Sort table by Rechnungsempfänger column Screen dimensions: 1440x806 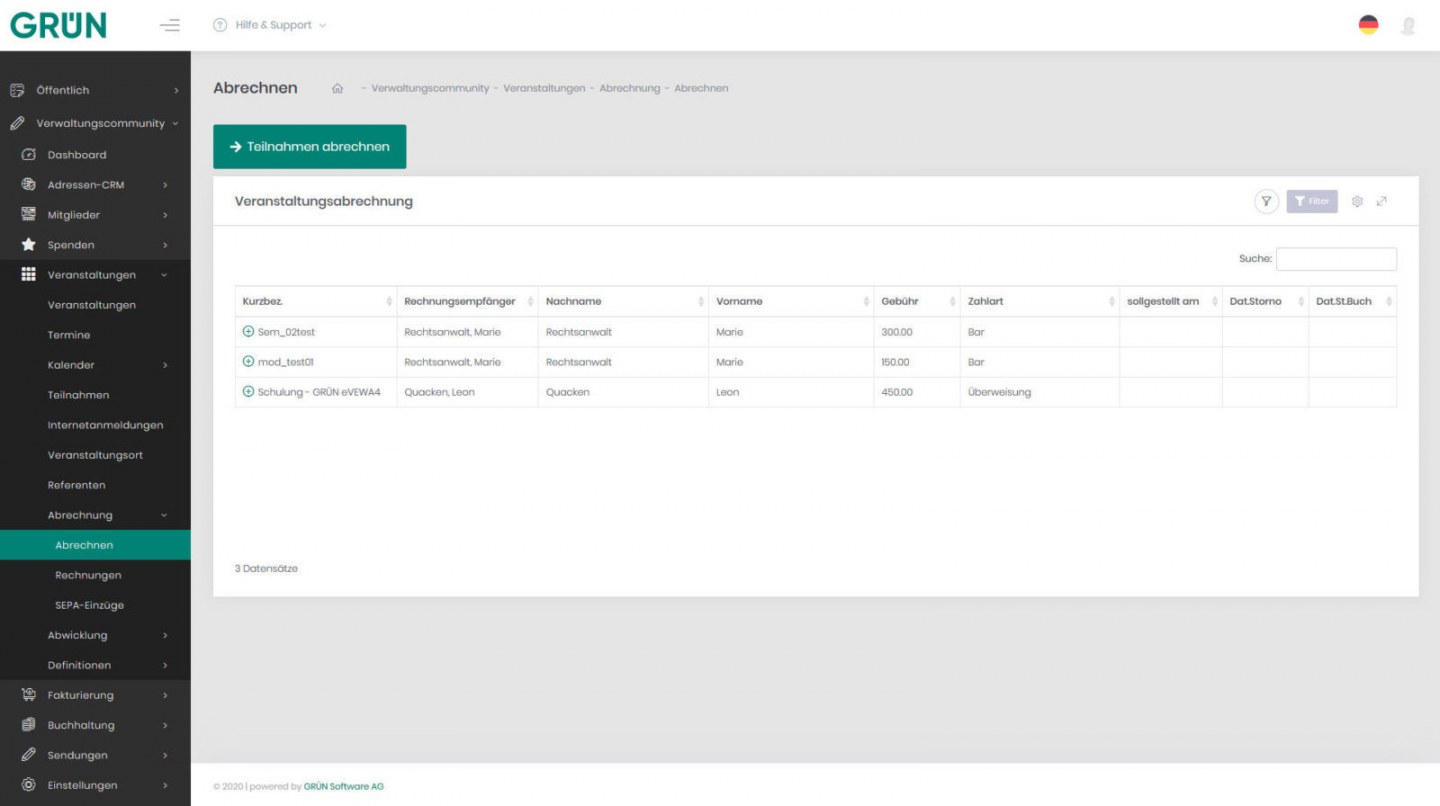(468, 301)
